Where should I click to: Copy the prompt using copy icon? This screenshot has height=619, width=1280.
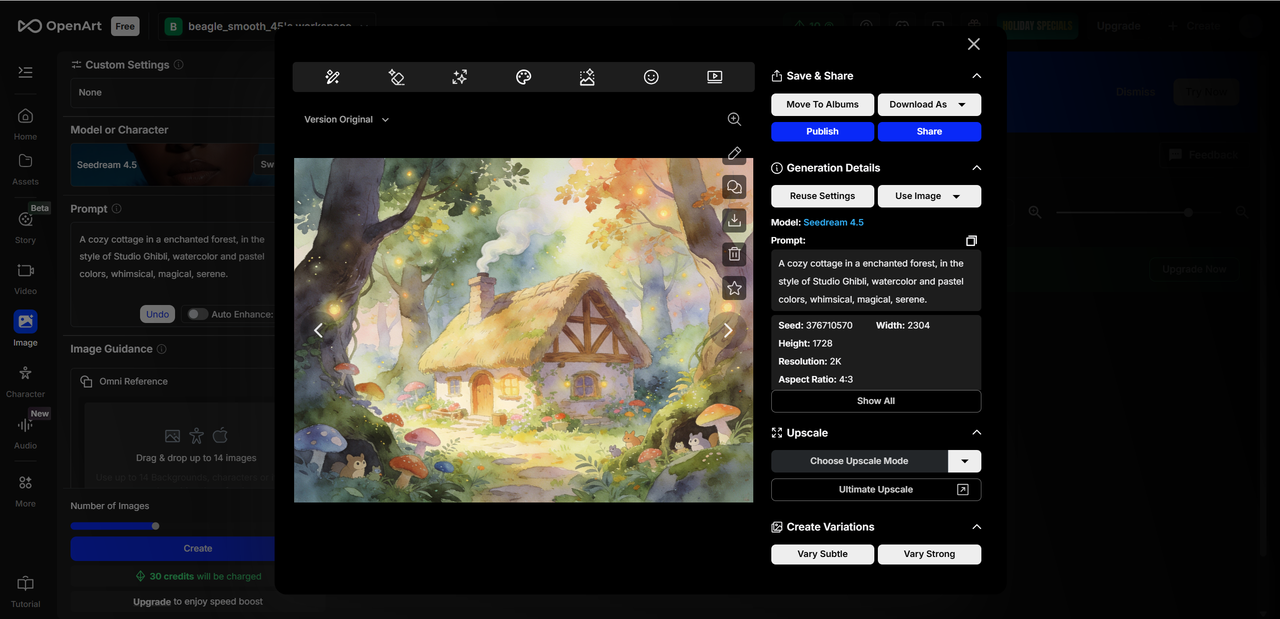click(971, 241)
